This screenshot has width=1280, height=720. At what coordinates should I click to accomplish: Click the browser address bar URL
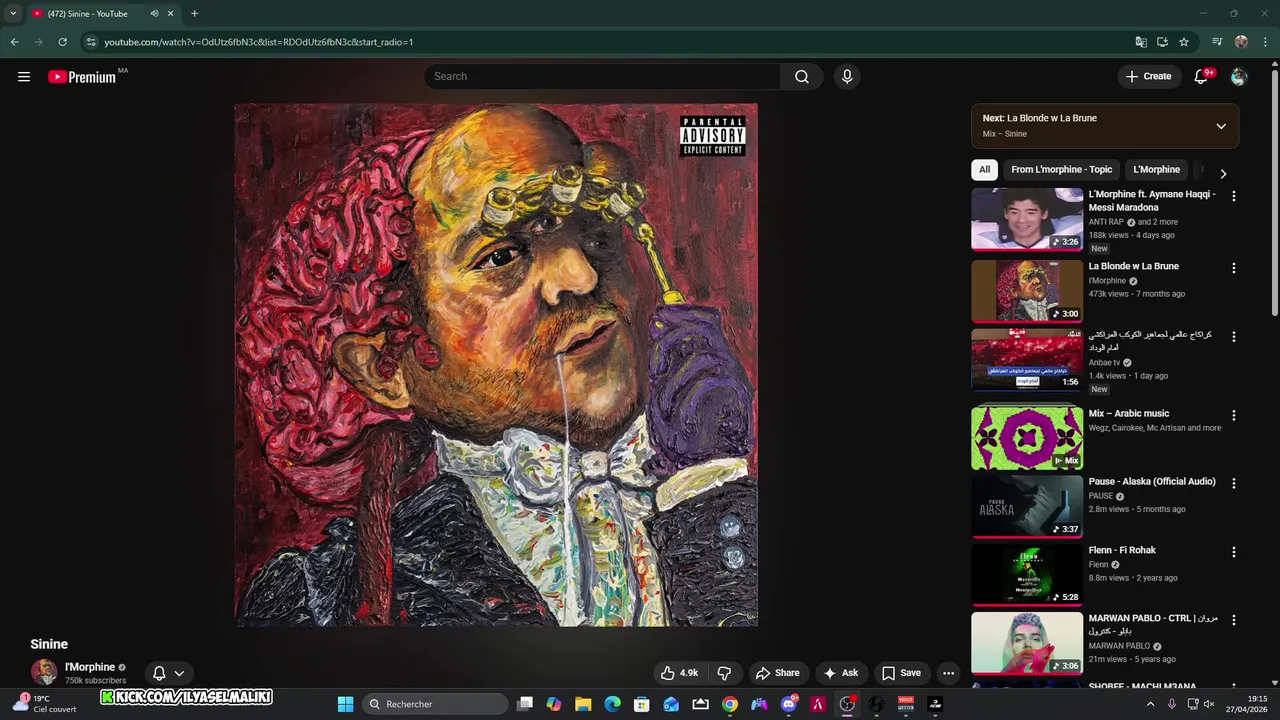pos(259,42)
